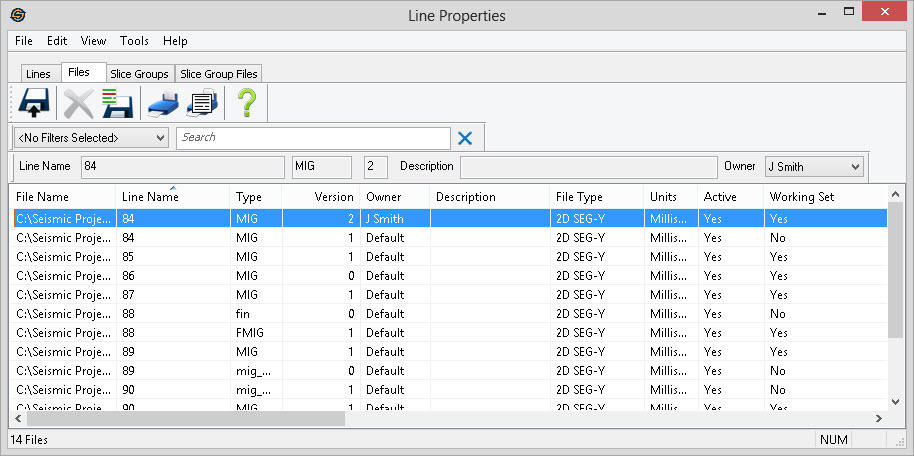The image size is (914, 456).
Task: Click the grey X delete icon
Action: [x=78, y=102]
